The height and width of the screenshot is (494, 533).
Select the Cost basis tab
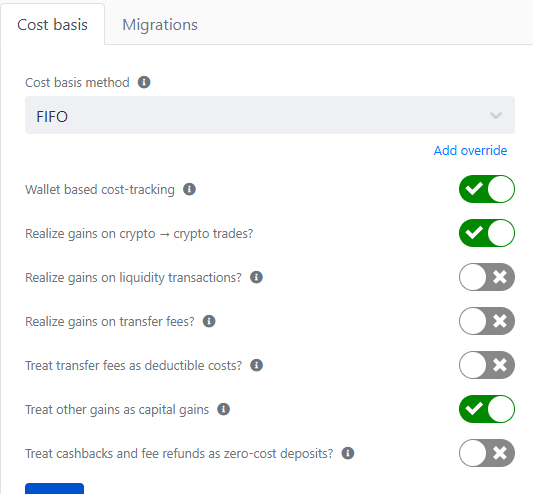coord(52,24)
